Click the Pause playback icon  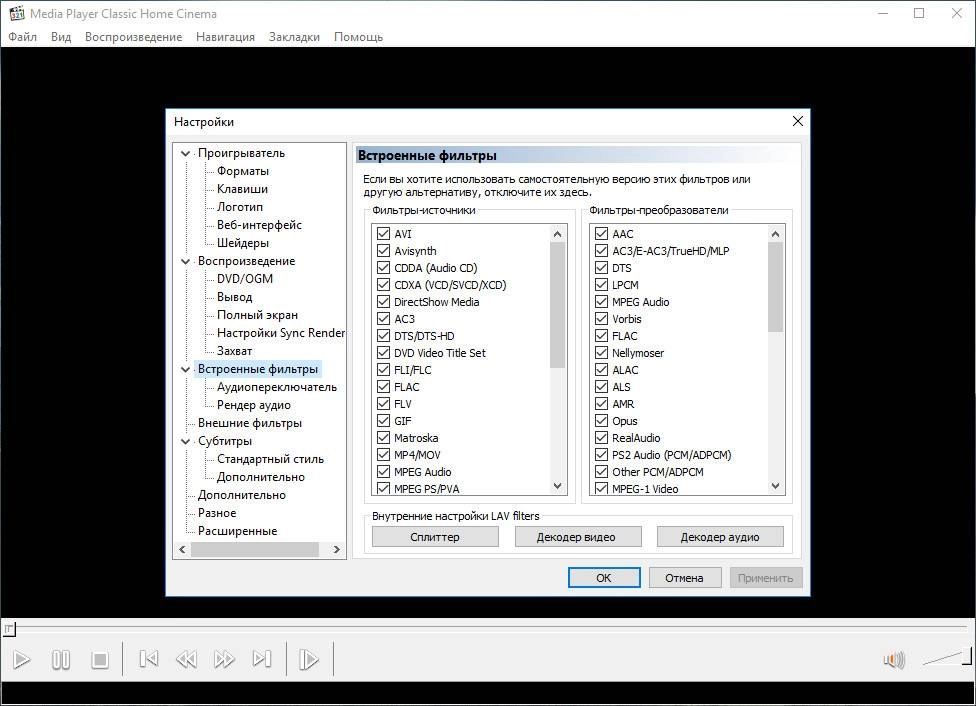pyautogui.click(x=61, y=659)
